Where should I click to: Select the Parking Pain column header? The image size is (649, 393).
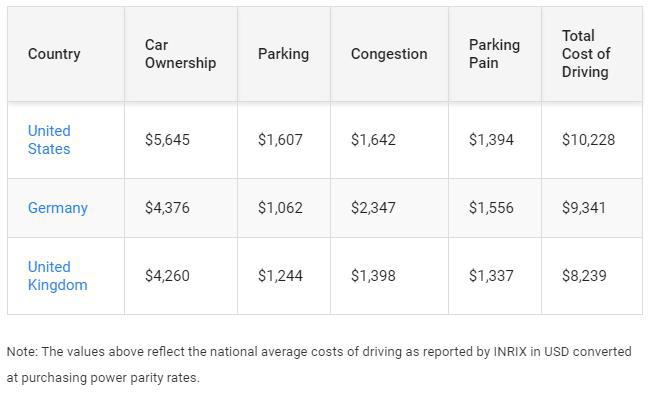494,54
